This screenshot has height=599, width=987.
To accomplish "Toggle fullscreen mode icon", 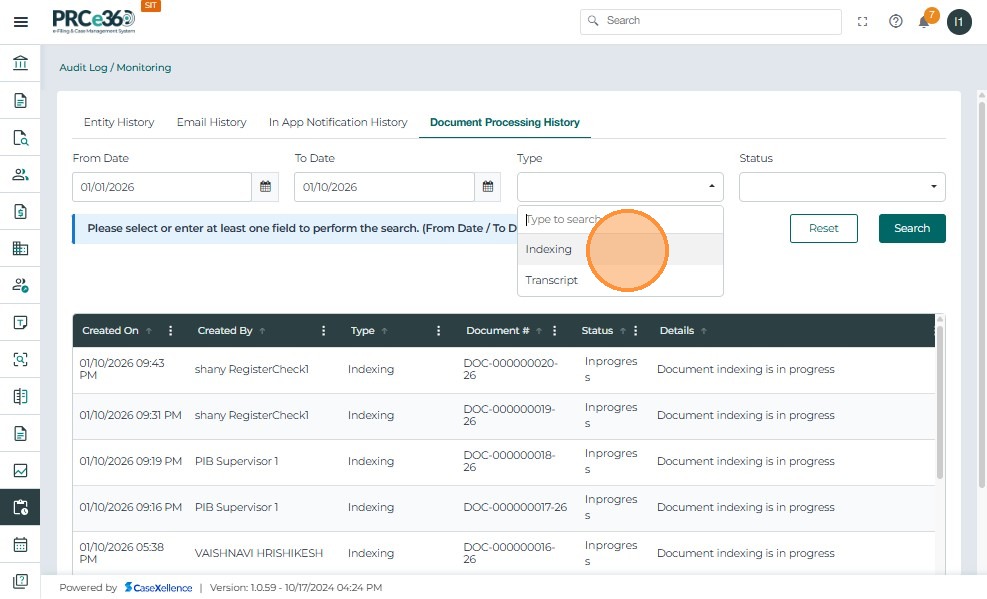I will point(862,21).
